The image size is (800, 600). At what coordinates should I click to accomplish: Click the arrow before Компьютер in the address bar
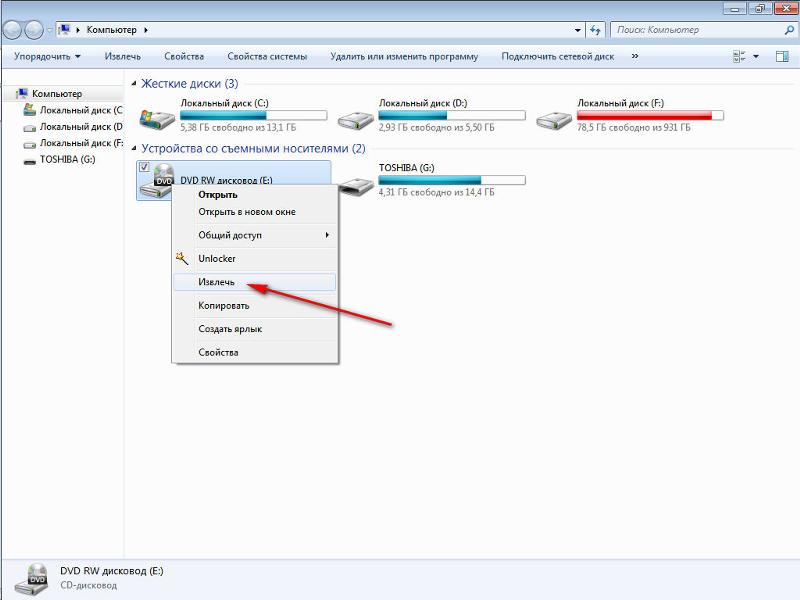click(78, 30)
